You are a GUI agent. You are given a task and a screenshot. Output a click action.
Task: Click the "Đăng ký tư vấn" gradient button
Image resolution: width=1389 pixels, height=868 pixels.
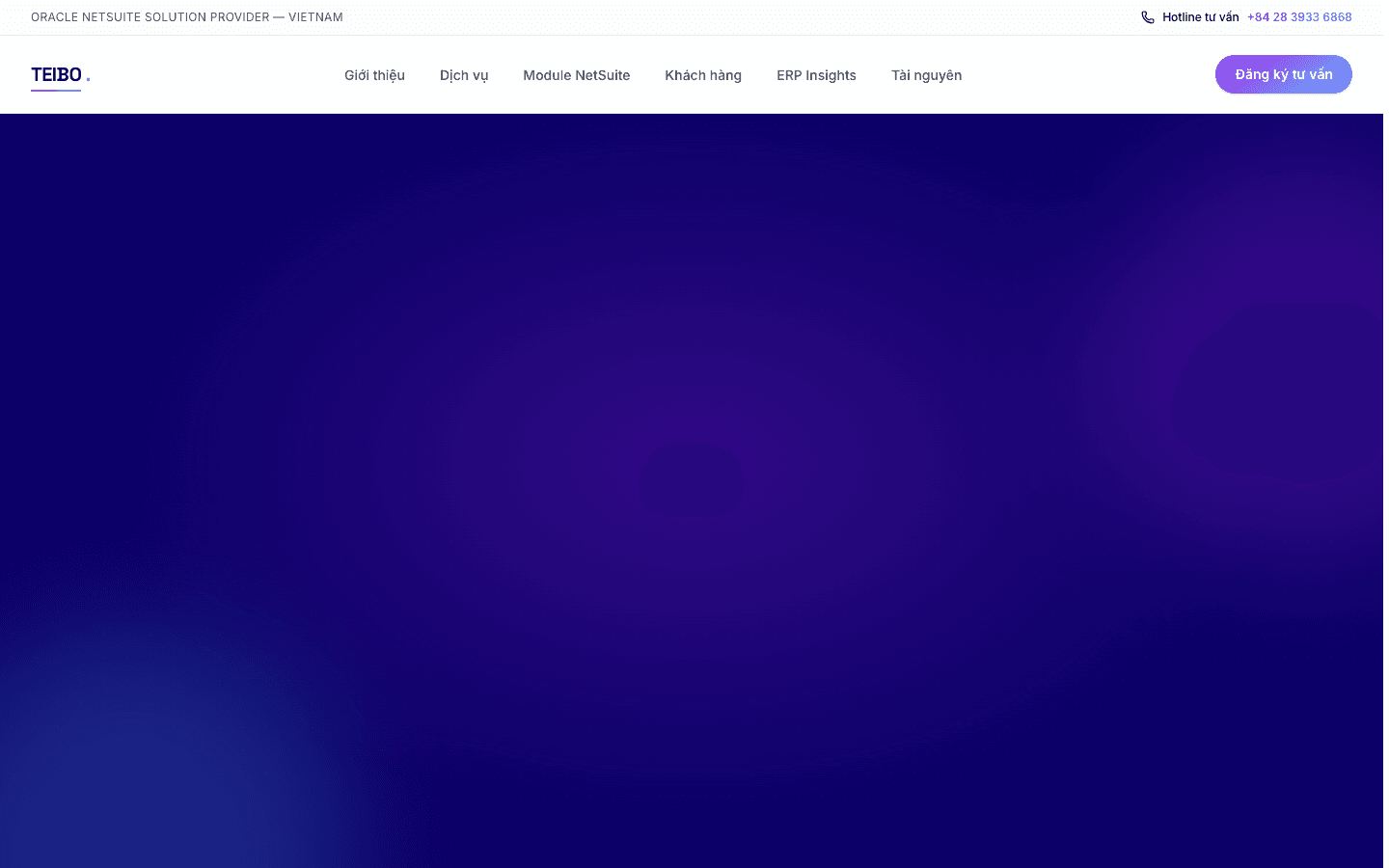pyautogui.click(x=1283, y=74)
